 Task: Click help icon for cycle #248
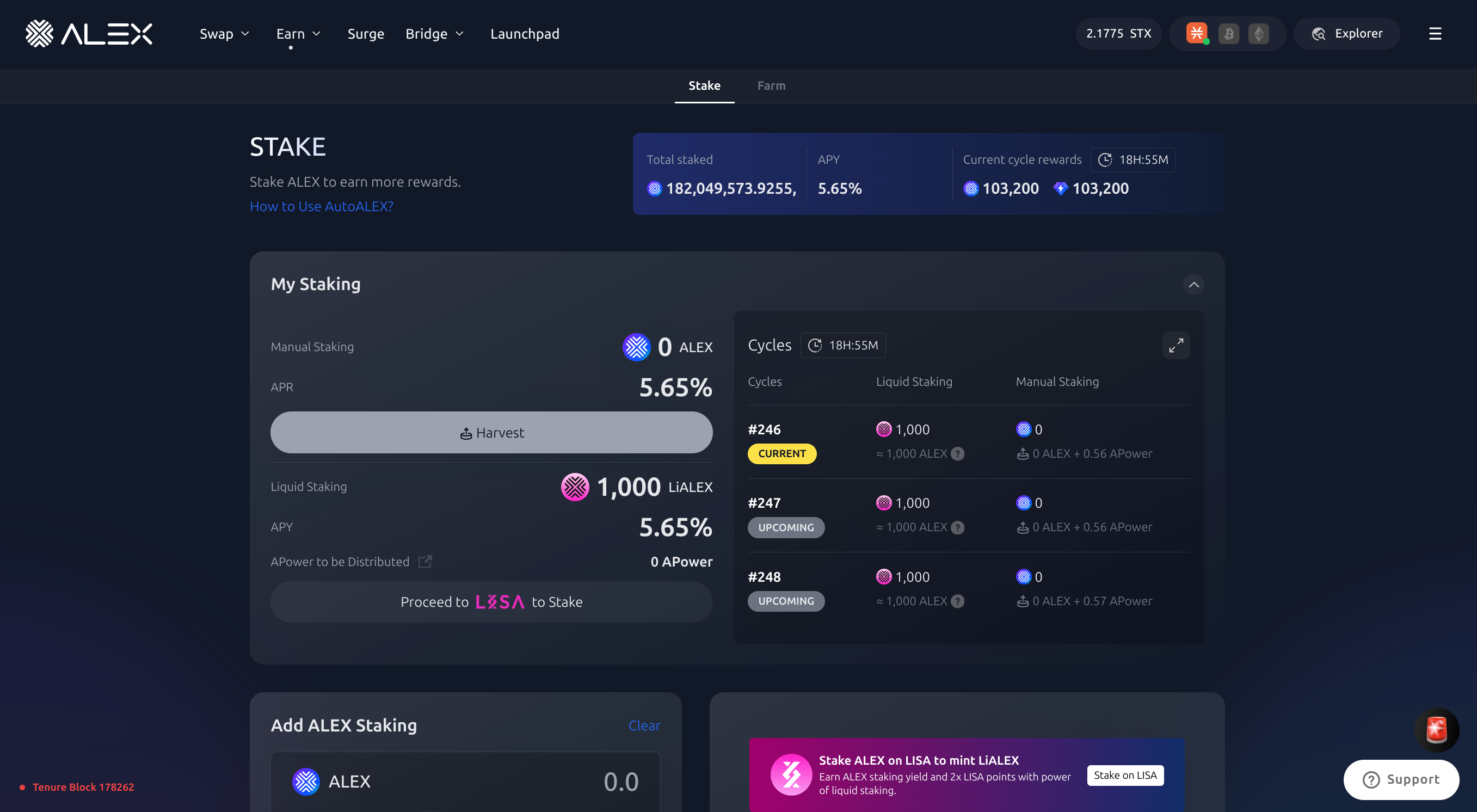[957, 601]
